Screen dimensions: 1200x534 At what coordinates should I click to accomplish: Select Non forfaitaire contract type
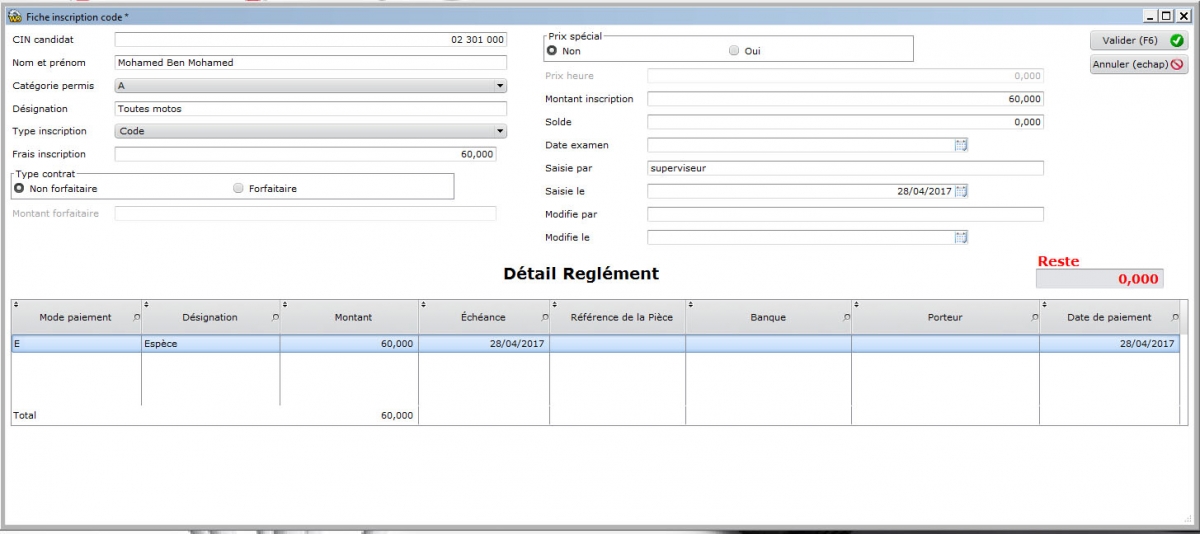point(20,188)
